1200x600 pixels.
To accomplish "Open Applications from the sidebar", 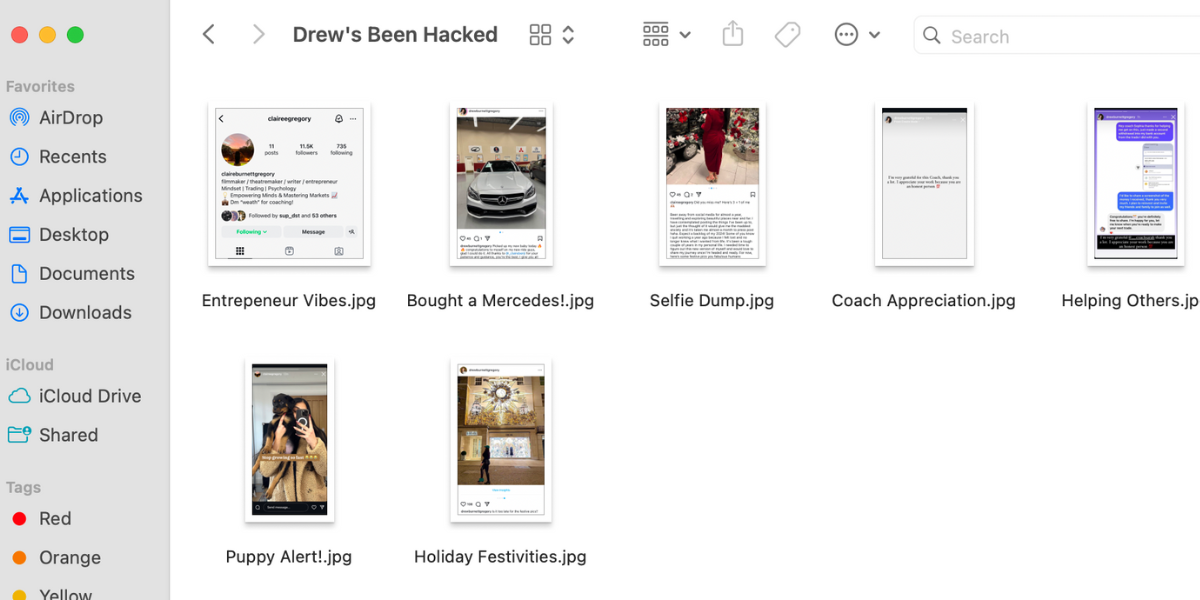I will click(x=90, y=196).
